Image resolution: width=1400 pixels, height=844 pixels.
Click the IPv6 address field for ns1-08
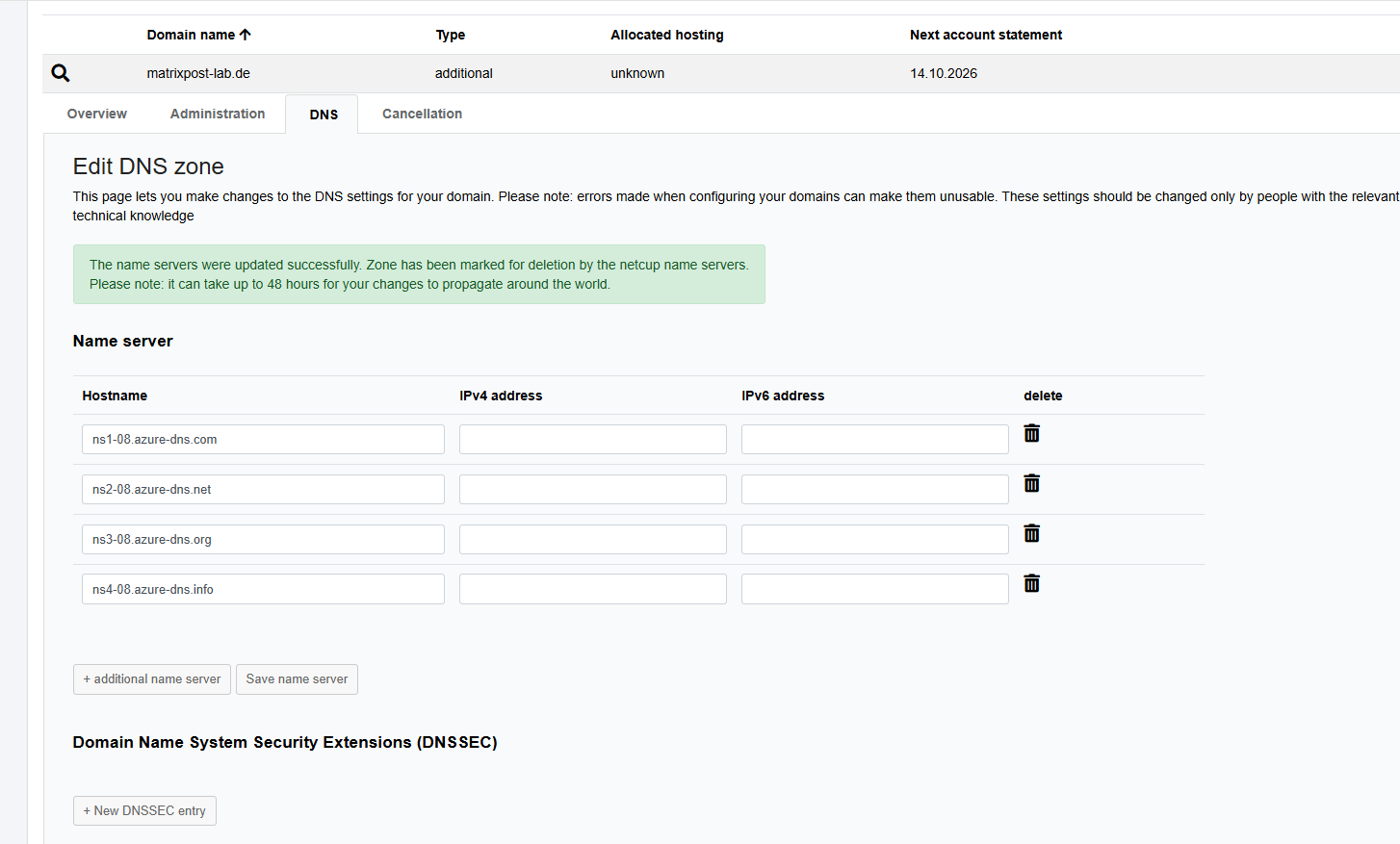click(x=874, y=440)
